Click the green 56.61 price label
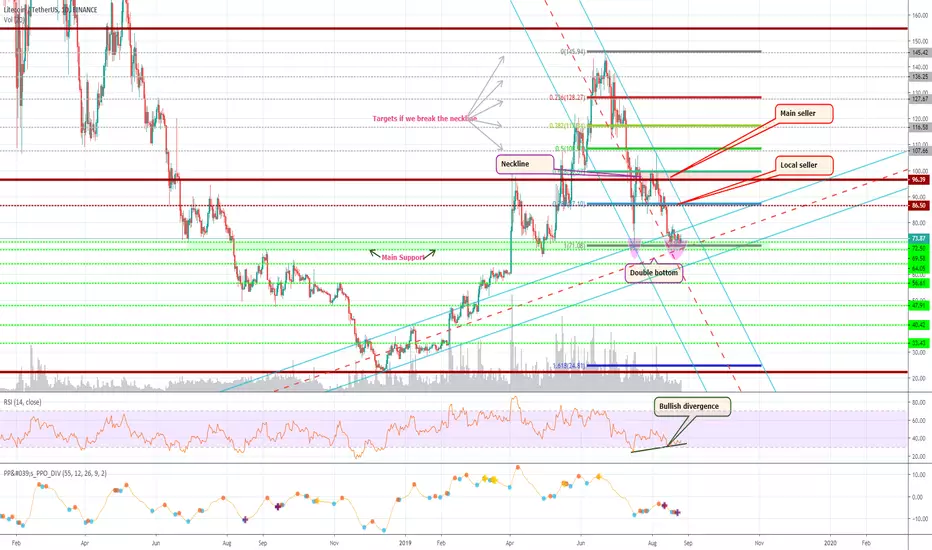 coord(919,284)
